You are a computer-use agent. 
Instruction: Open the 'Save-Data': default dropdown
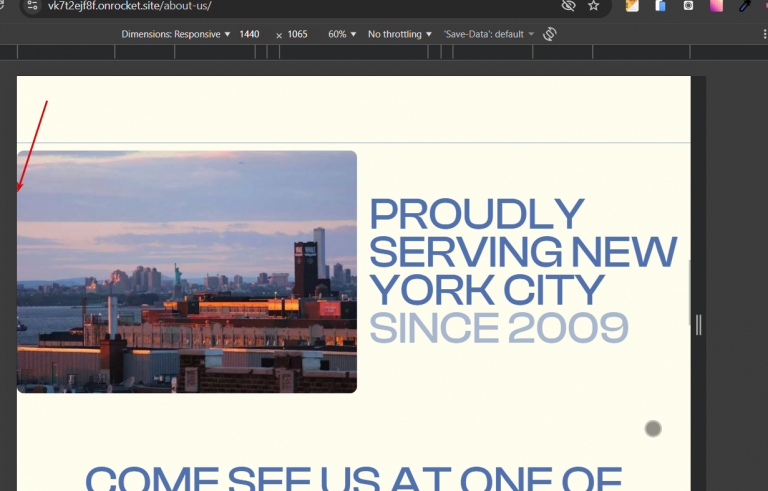(488, 34)
